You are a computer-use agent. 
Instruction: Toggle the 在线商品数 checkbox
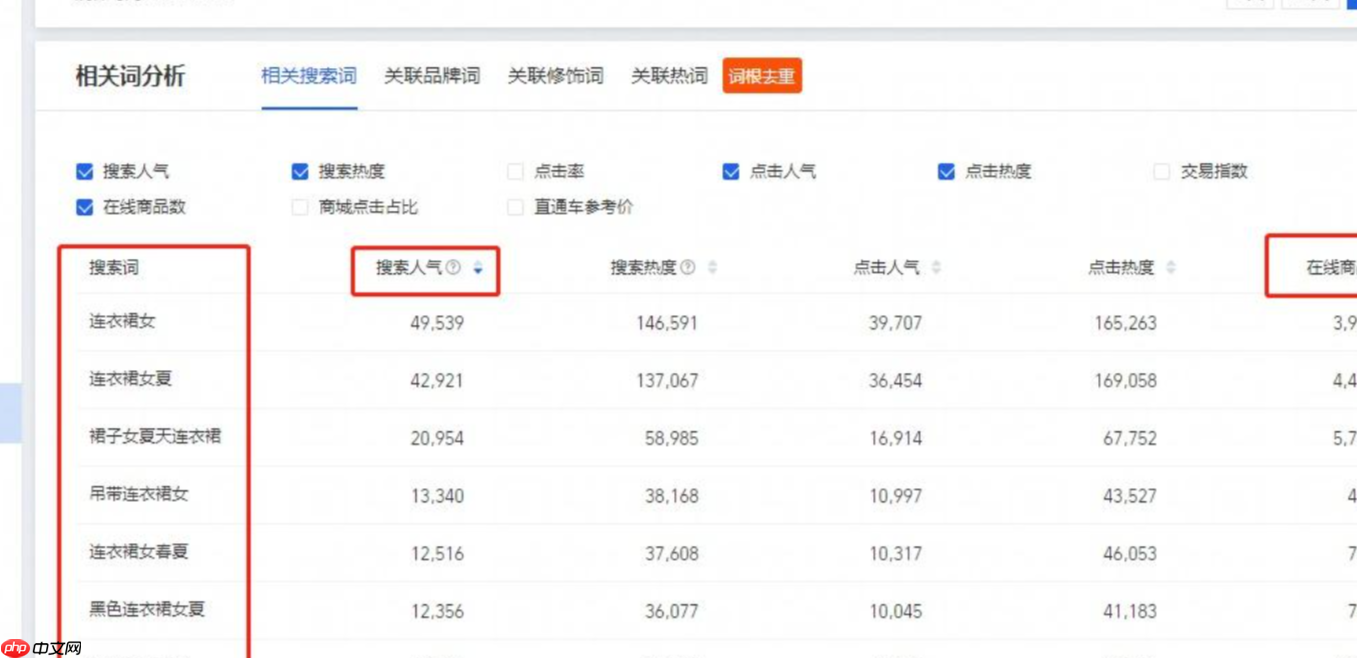[x=85, y=208]
